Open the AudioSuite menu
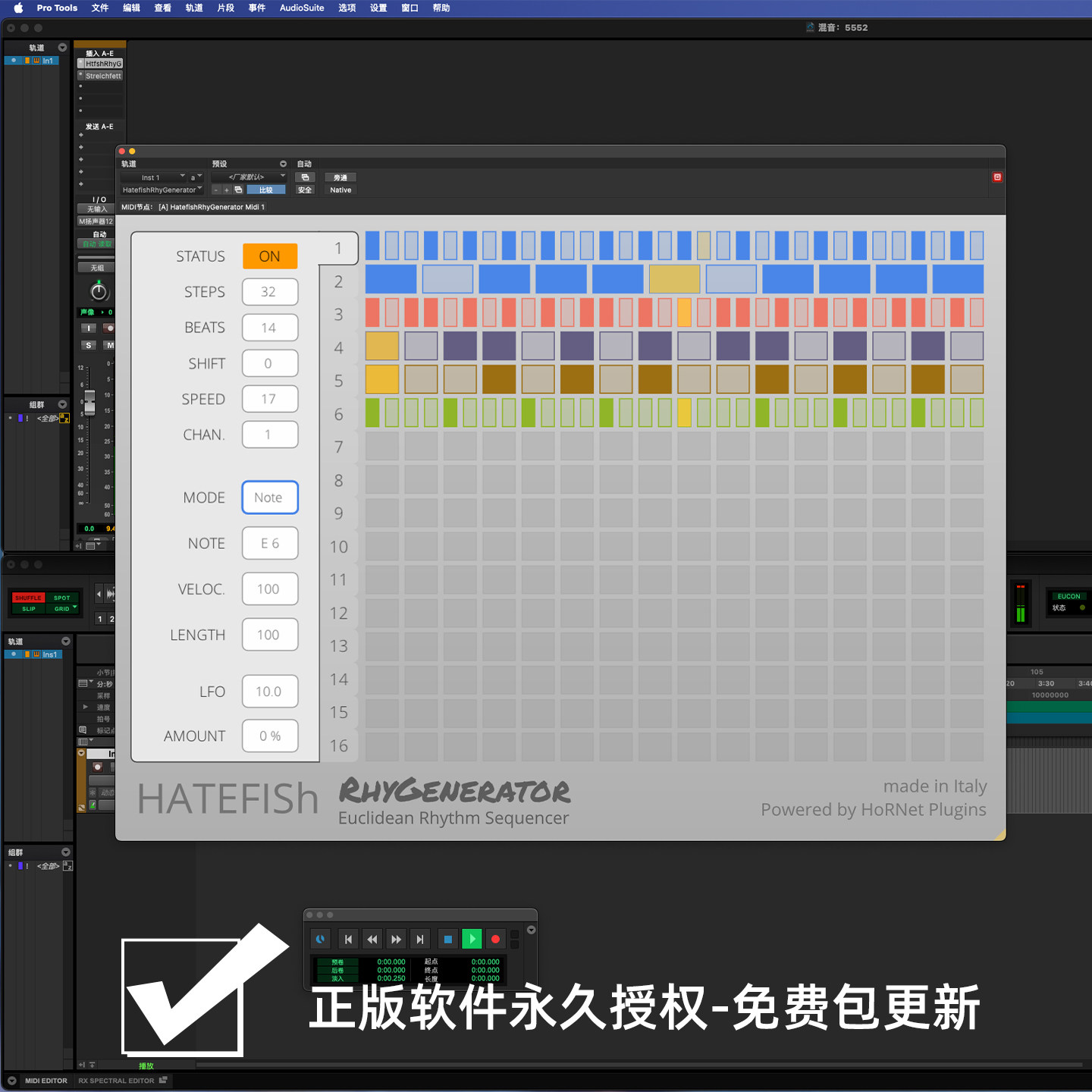The height and width of the screenshot is (1092, 1092). pos(302,8)
